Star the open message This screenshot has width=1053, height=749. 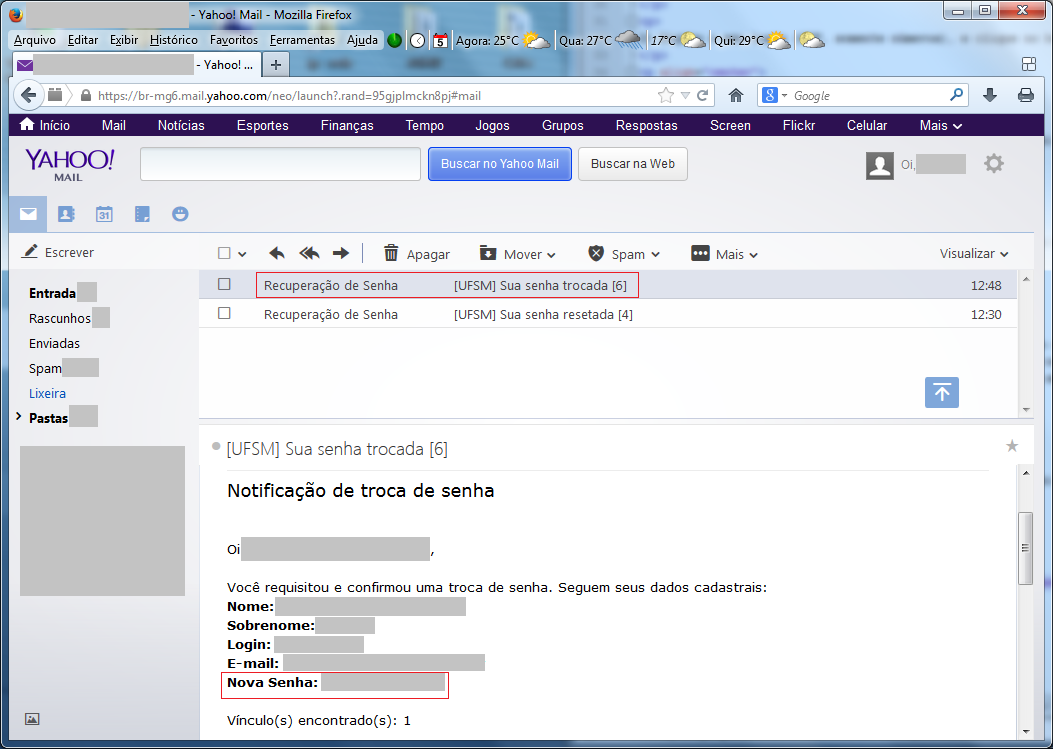click(x=1012, y=446)
